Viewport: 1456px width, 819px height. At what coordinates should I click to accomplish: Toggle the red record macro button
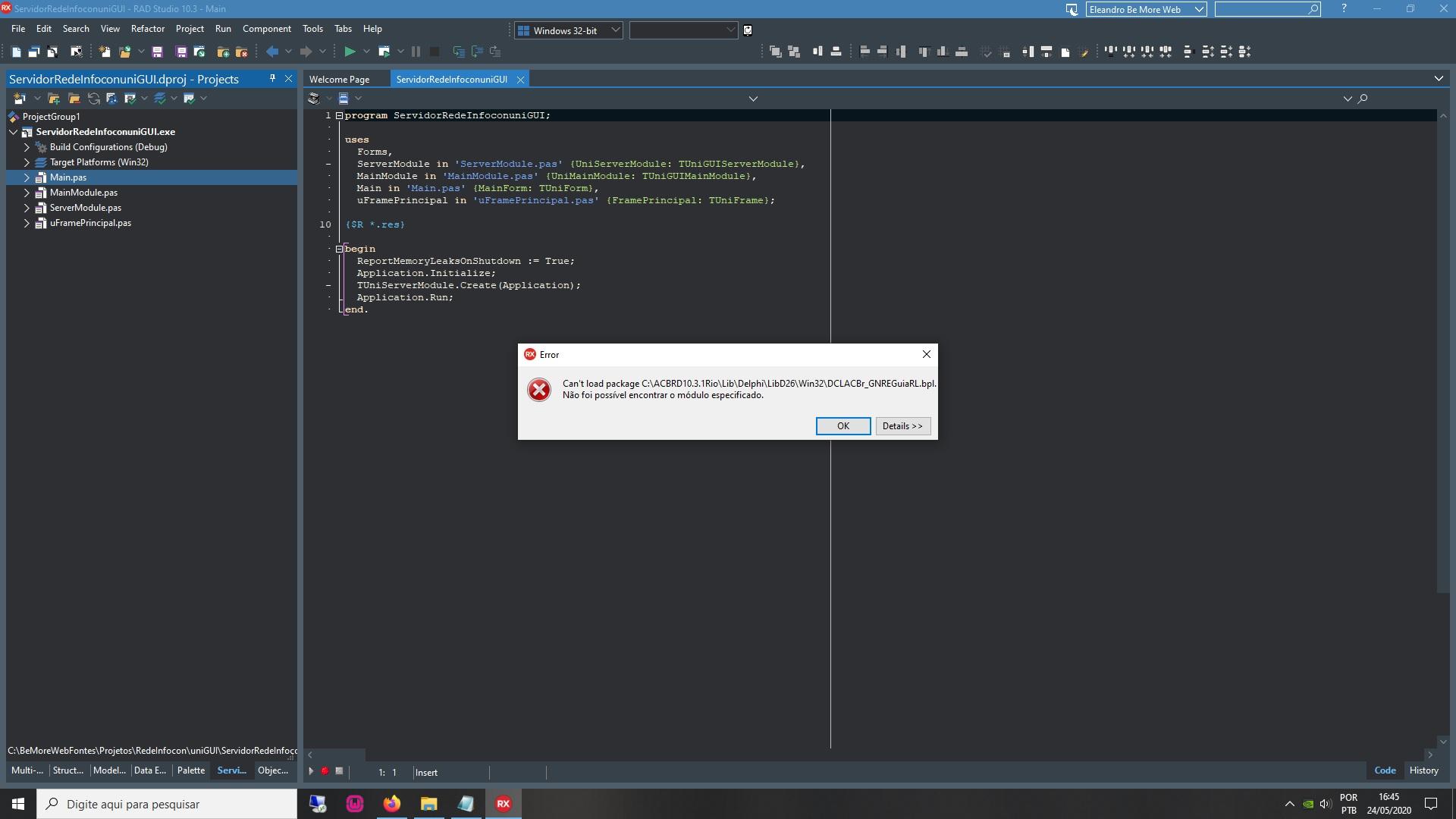325,771
